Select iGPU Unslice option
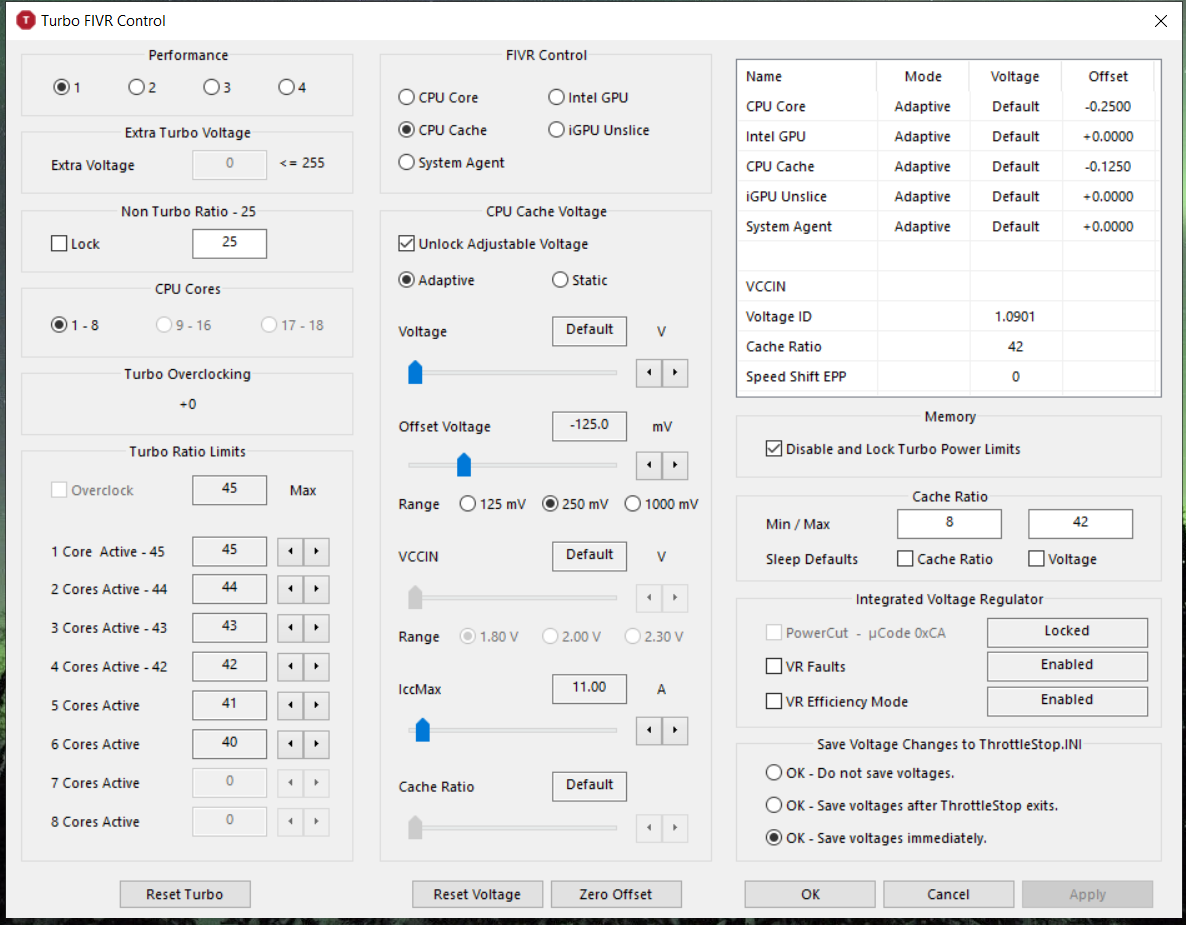This screenshot has width=1186, height=925. pos(598,130)
